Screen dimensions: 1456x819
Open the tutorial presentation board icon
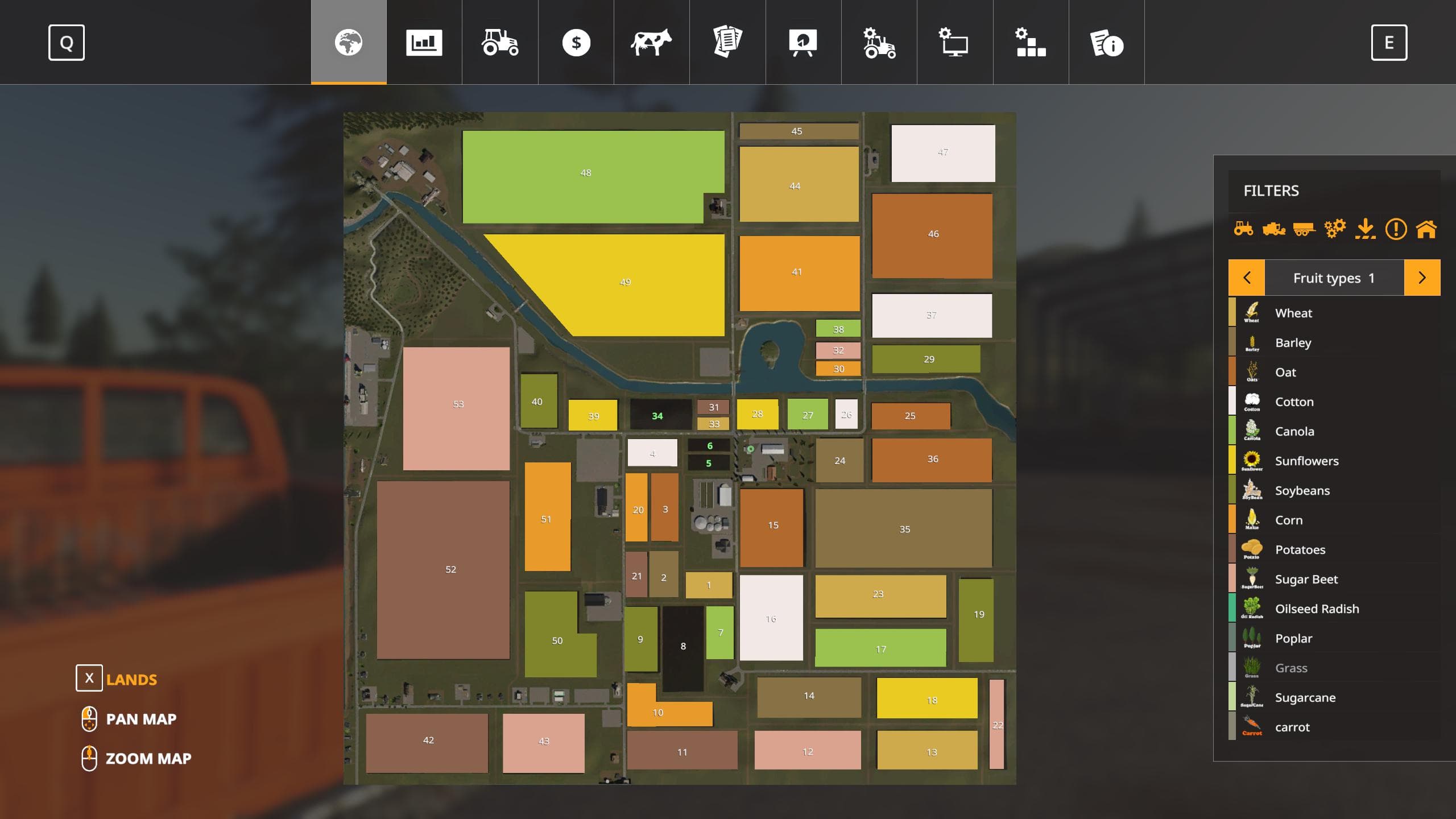[x=803, y=42]
